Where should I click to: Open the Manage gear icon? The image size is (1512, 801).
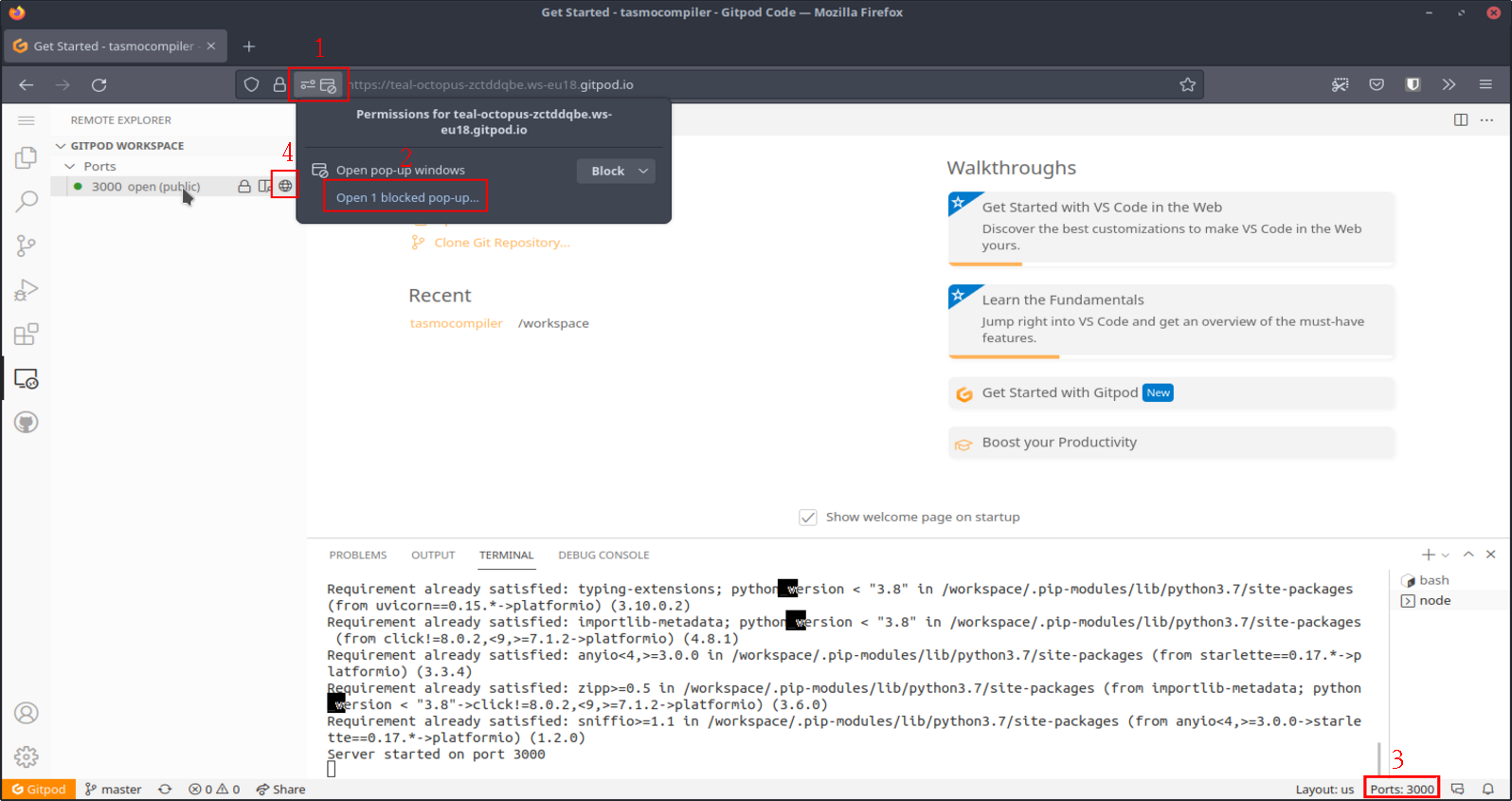[27, 756]
